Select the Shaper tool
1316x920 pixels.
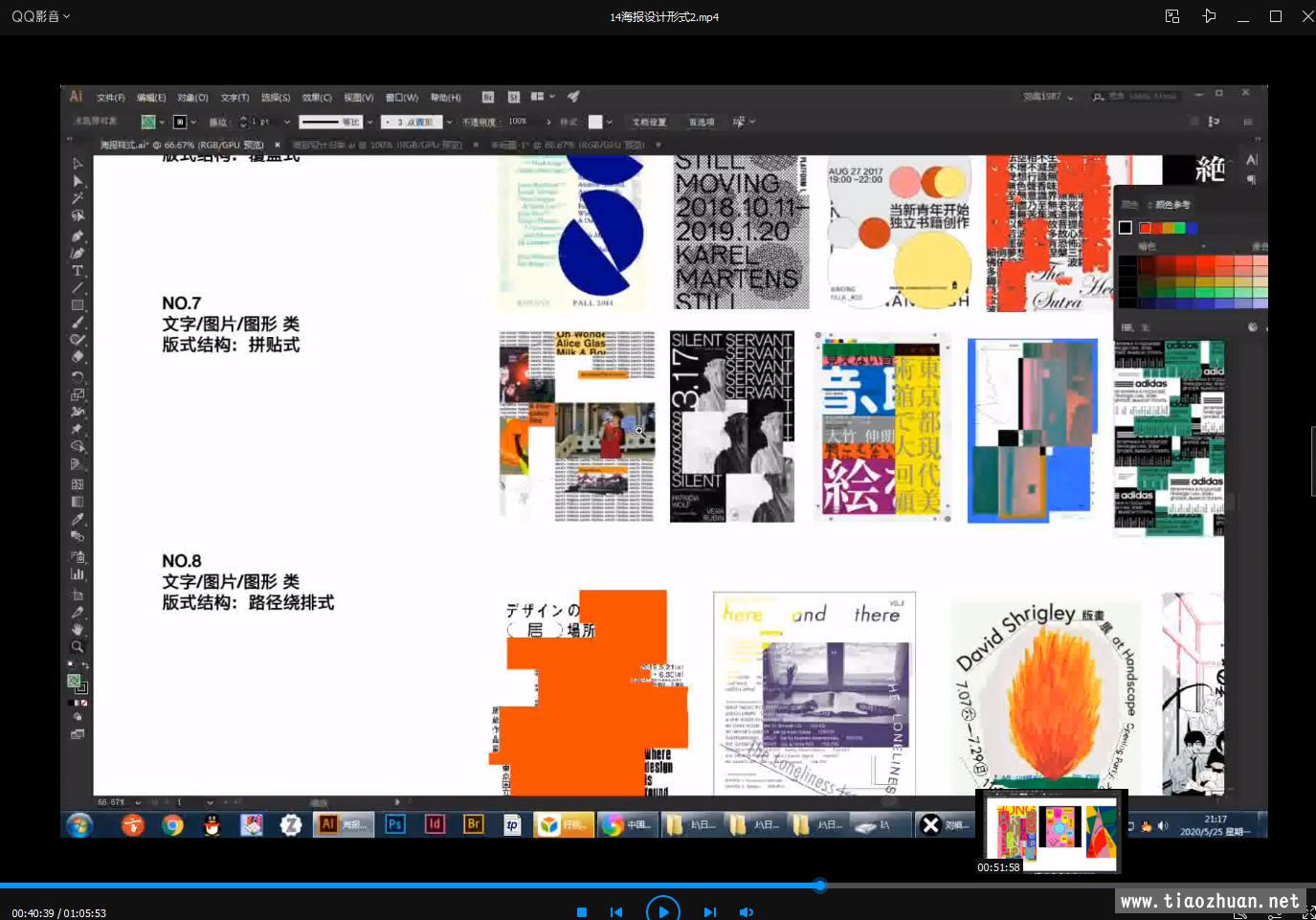[x=78, y=340]
